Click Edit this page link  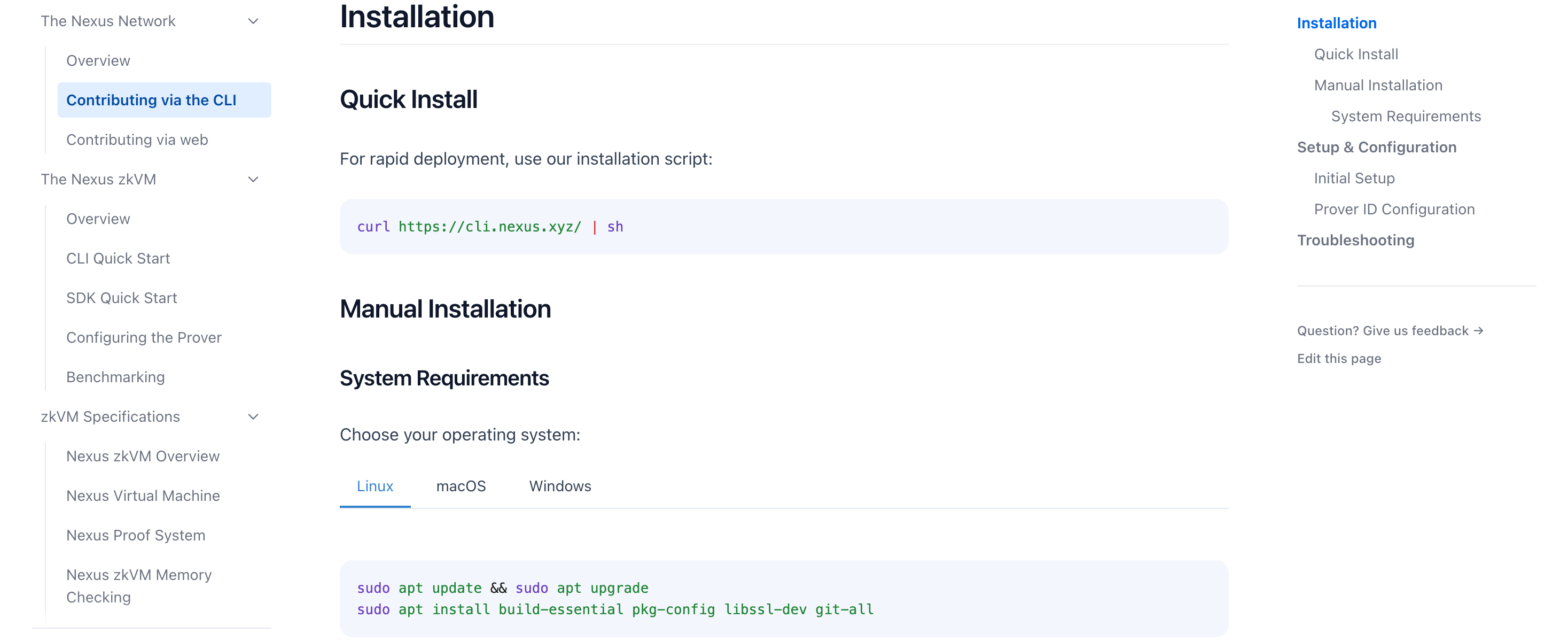1338,359
